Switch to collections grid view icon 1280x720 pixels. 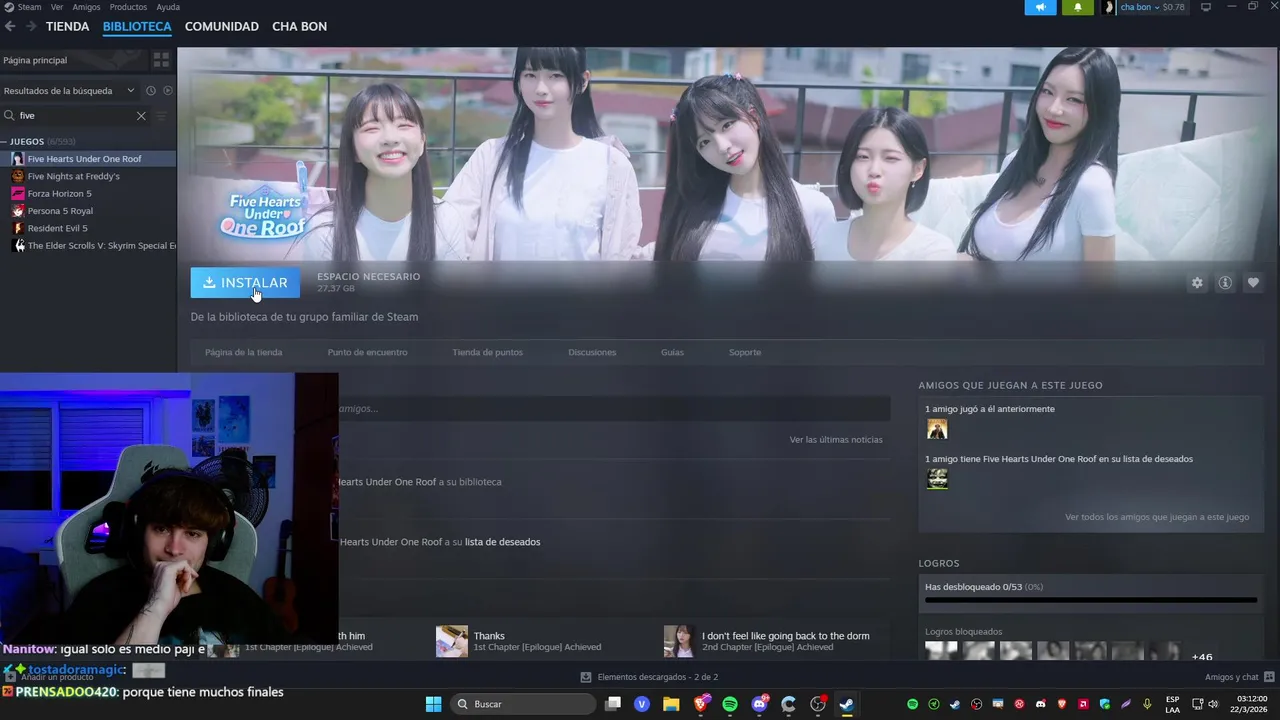click(x=161, y=60)
